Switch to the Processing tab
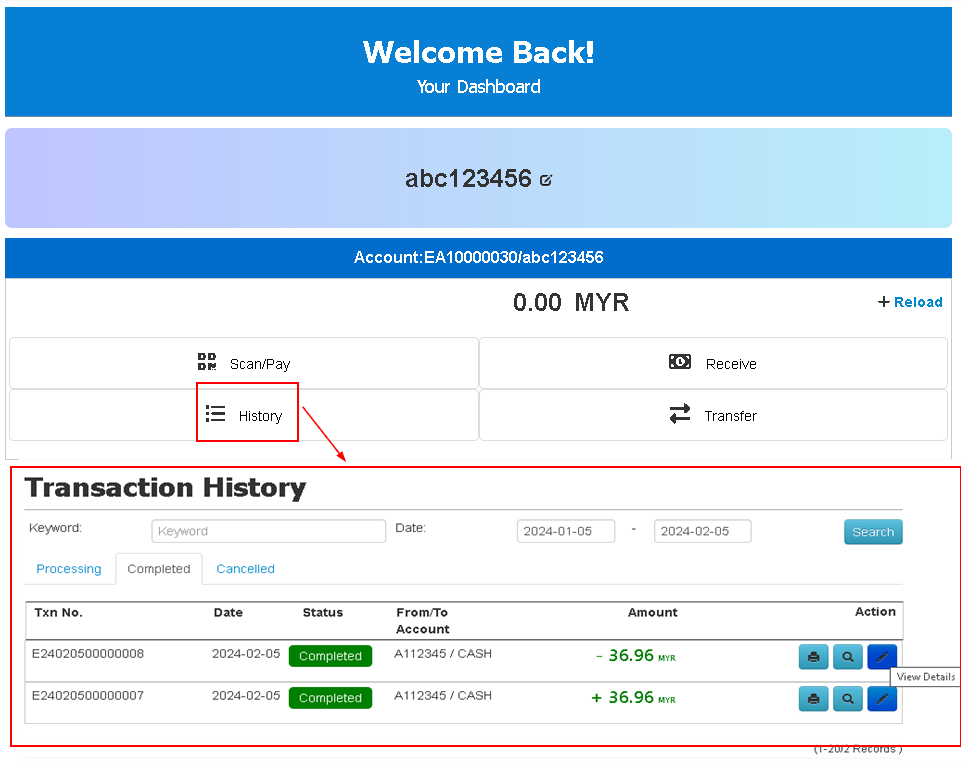 [69, 569]
